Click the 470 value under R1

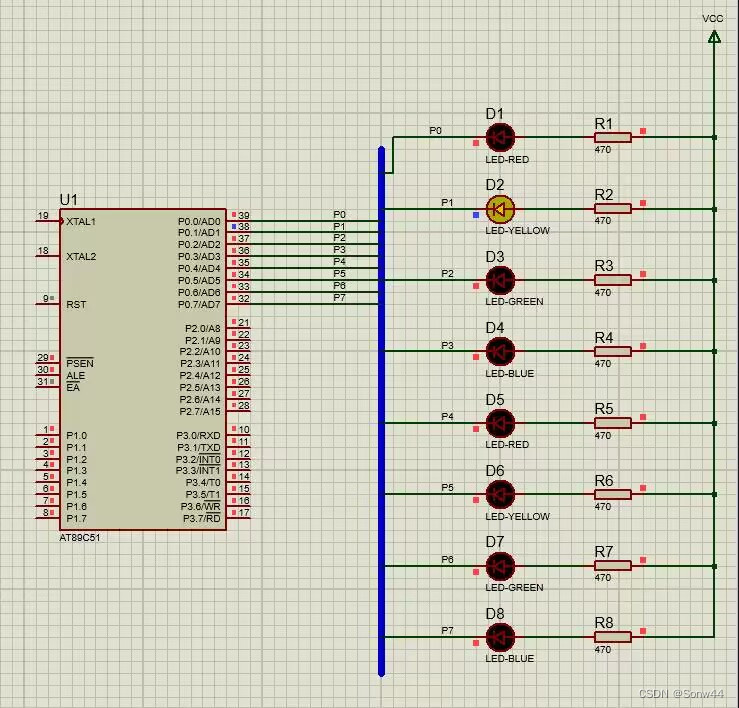click(603, 149)
